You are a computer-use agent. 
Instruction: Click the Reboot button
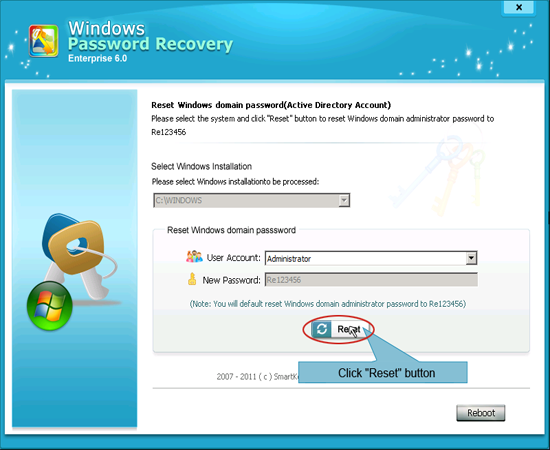[x=481, y=413]
